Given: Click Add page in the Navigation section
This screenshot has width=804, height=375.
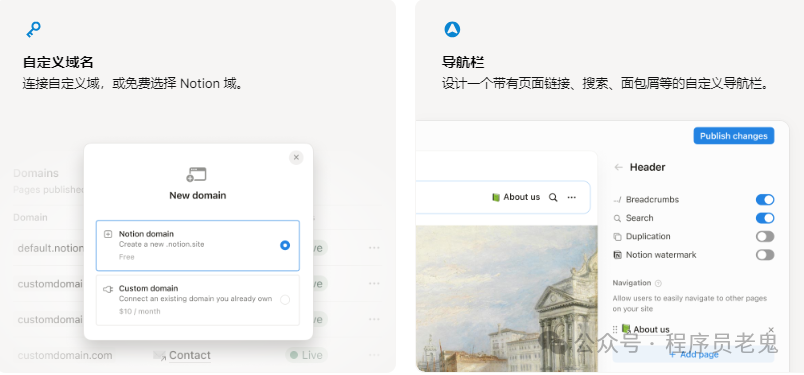Looking at the screenshot, I should [x=693, y=354].
